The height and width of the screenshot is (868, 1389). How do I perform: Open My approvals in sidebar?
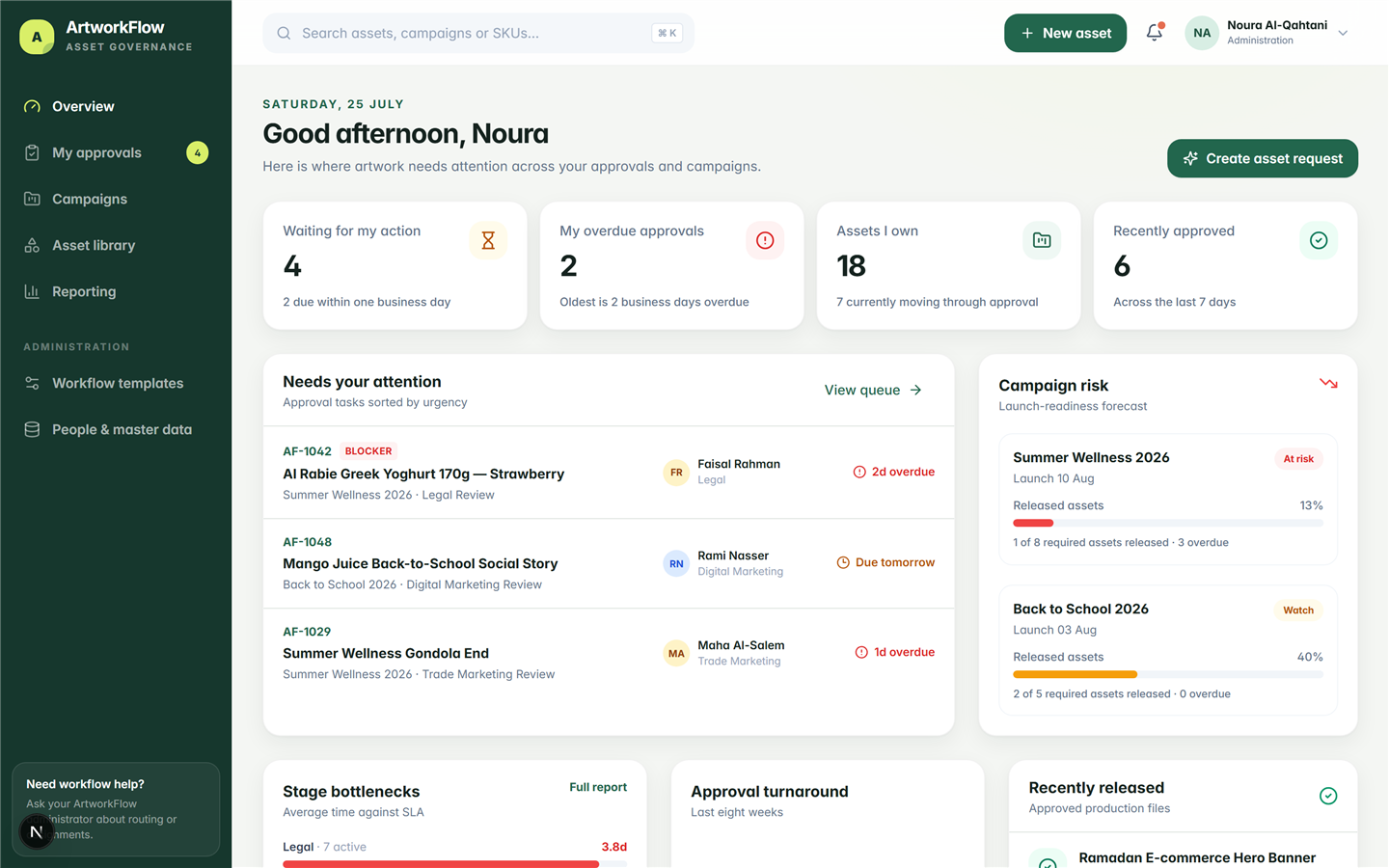(x=116, y=152)
